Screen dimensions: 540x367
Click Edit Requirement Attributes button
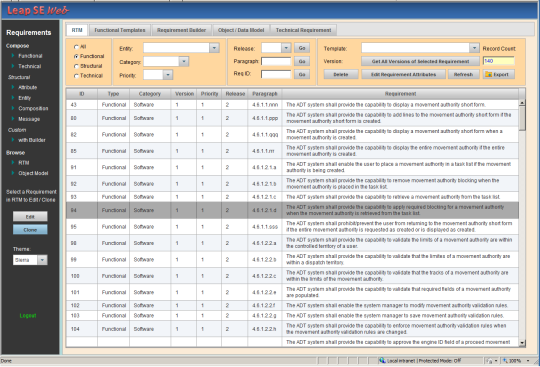tap(403, 74)
